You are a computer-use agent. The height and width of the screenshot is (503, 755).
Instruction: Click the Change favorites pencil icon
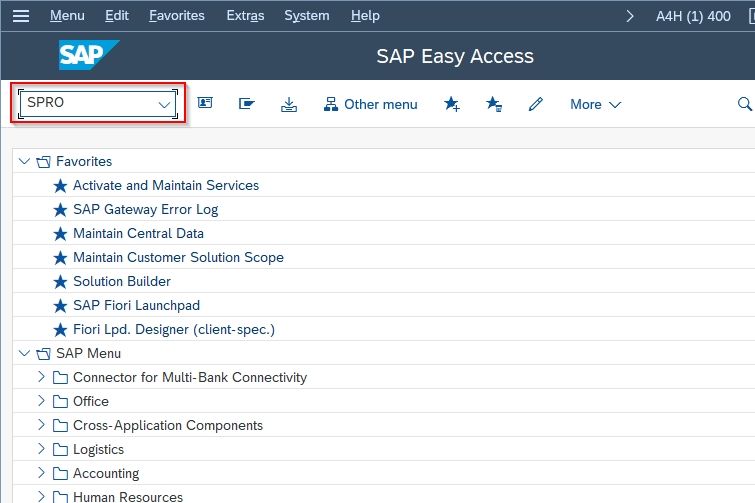pyautogui.click(x=535, y=103)
